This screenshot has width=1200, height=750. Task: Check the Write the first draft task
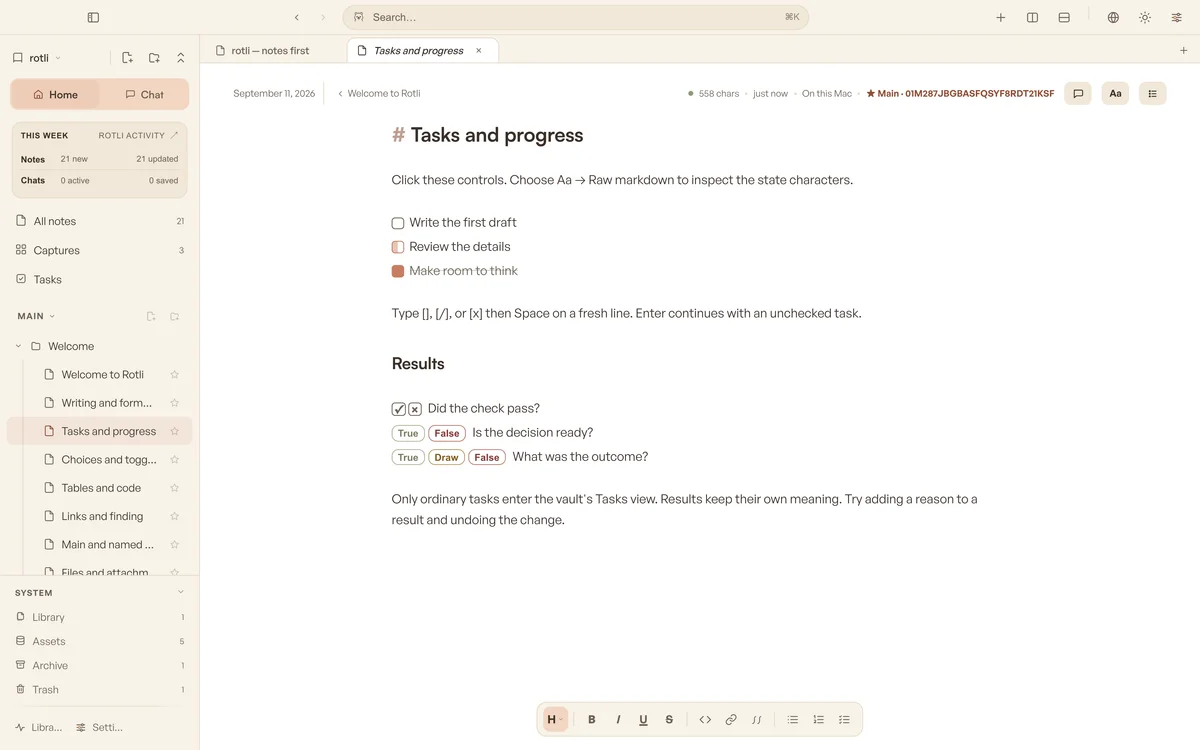398,223
